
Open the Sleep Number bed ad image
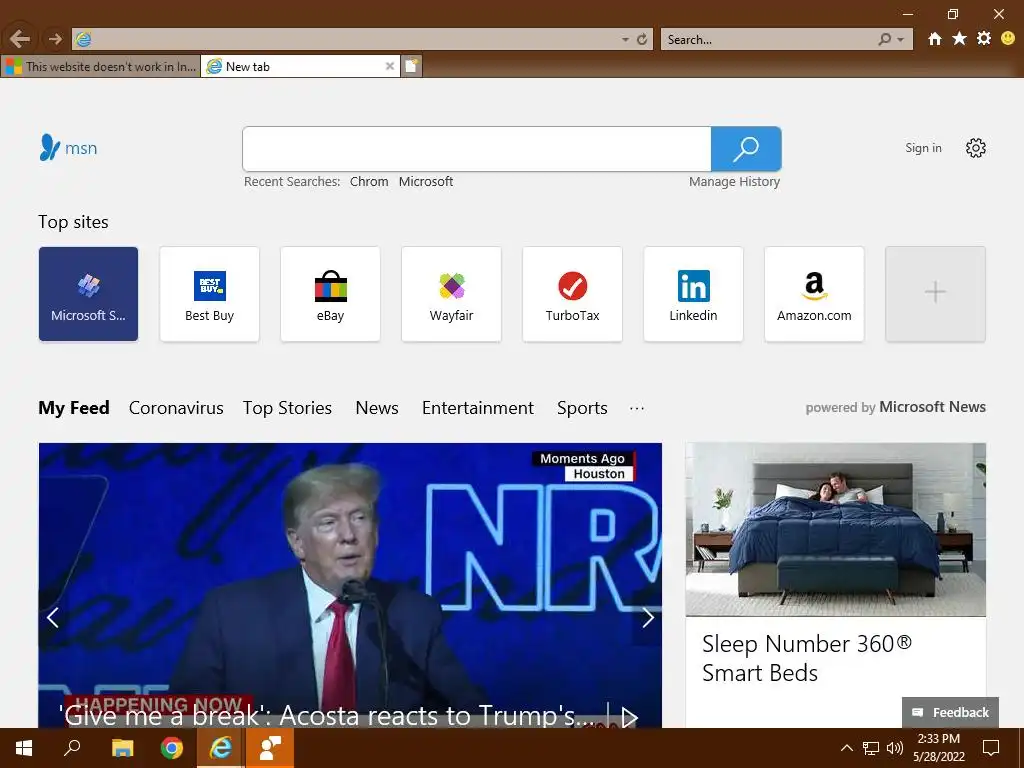pyautogui.click(x=835, y=530)
